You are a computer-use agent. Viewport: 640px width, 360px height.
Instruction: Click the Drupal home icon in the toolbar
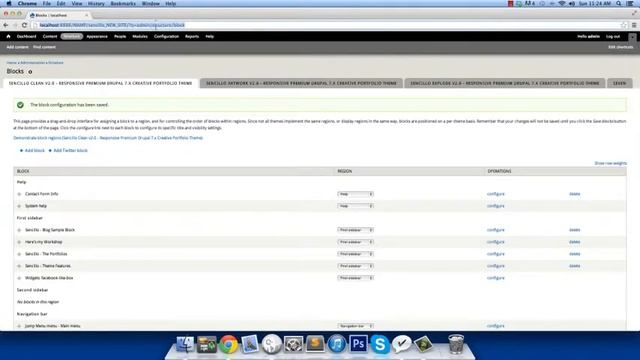coord(8,36)
